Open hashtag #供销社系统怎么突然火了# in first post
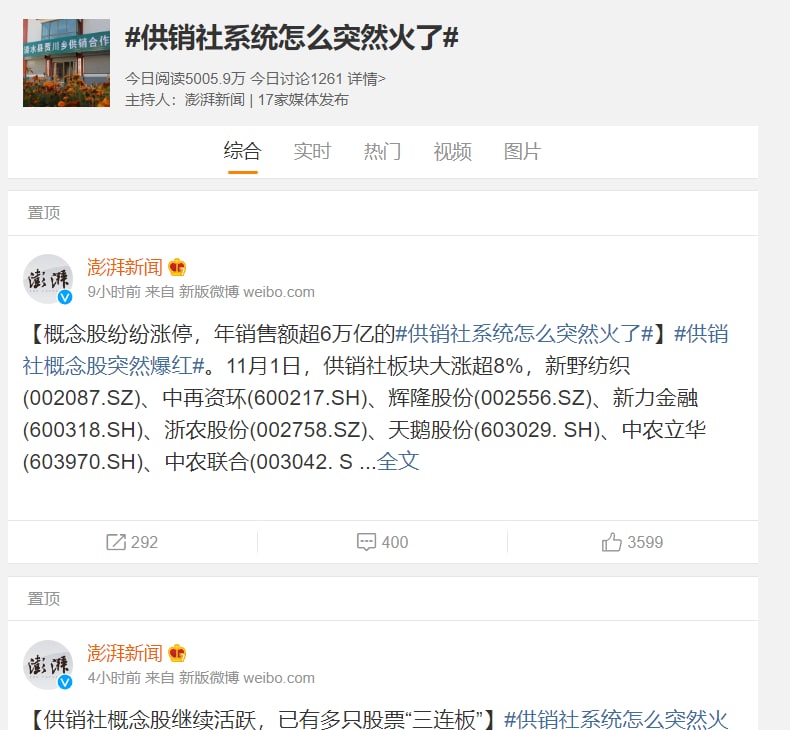 point(524,334)
